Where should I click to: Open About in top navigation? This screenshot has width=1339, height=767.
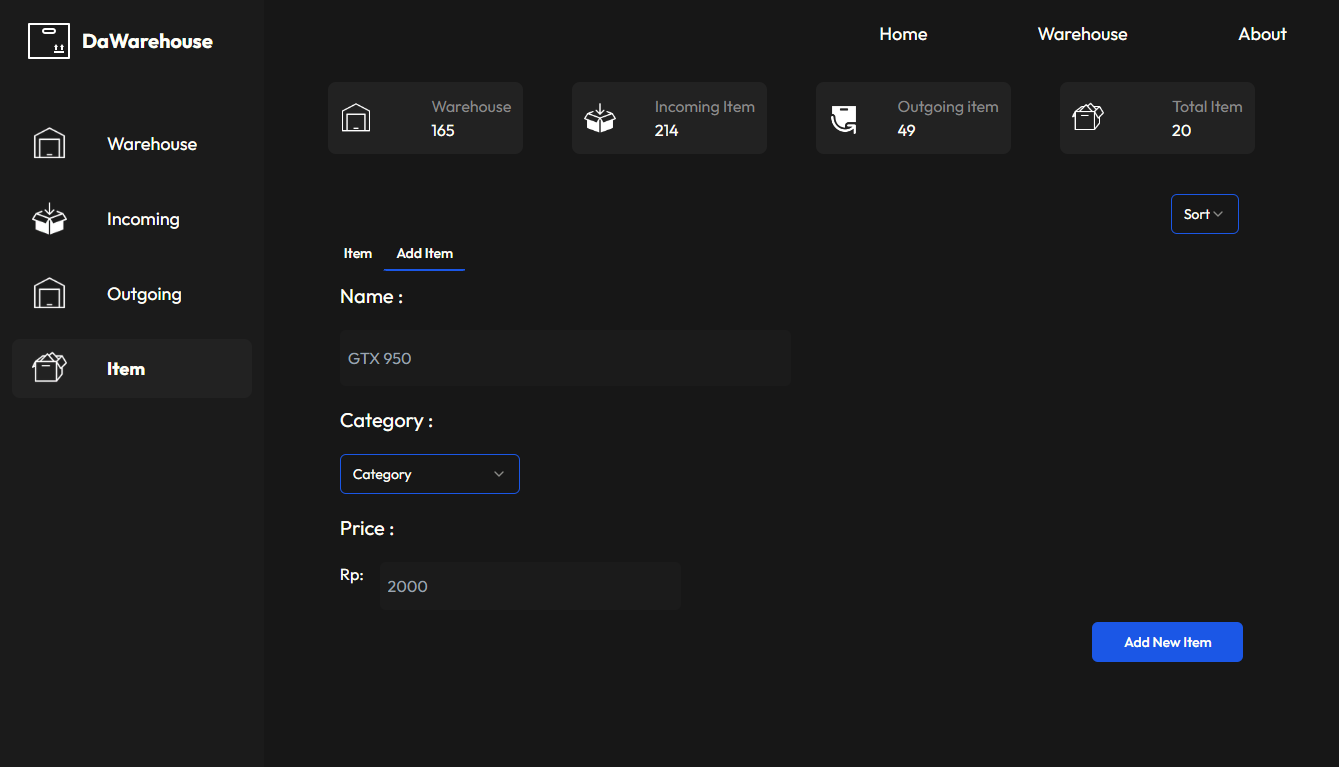[1262, 34]
